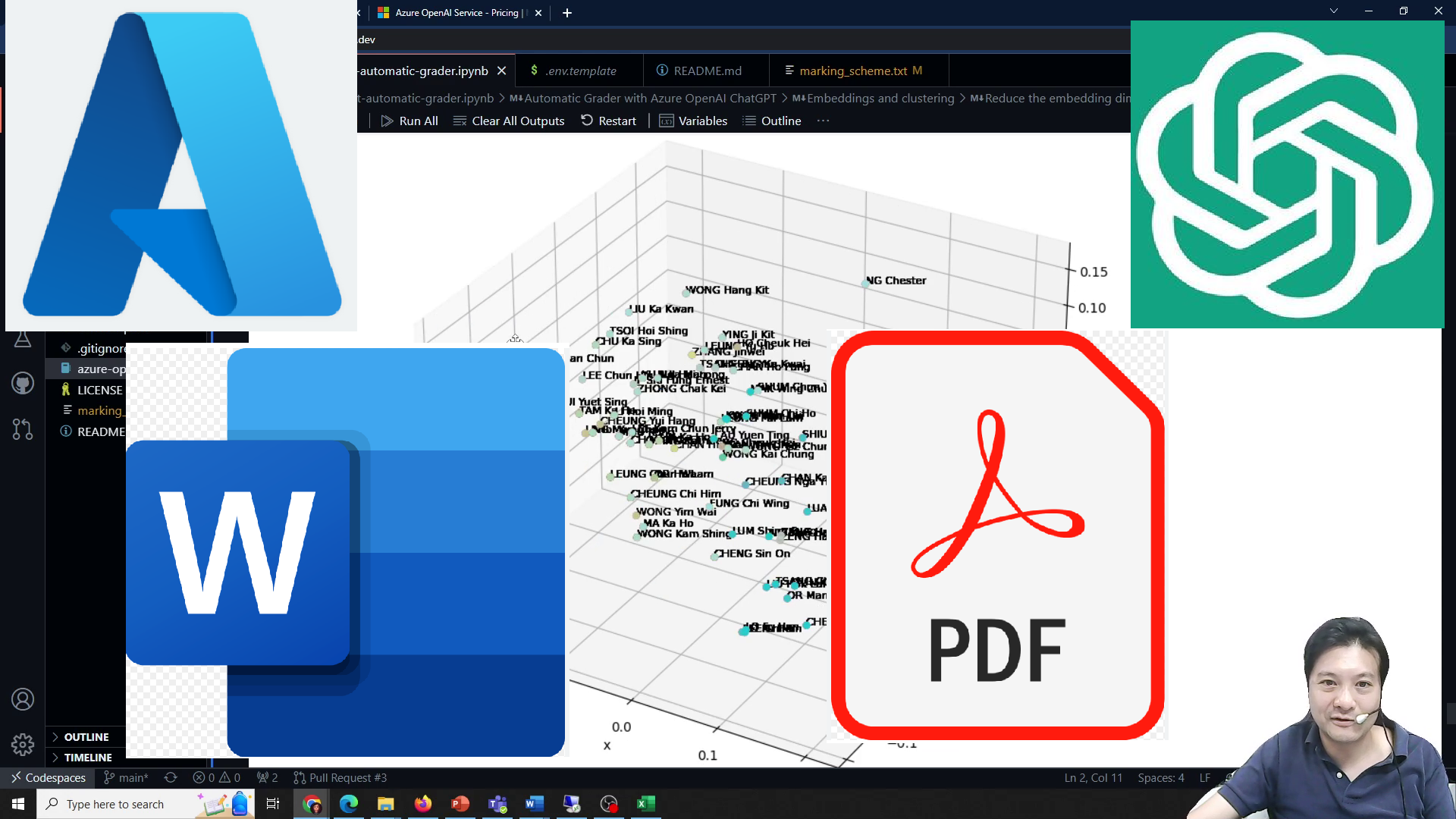
Task: Open the Variables view in notebook toolbar
Action: coord(692,121)
